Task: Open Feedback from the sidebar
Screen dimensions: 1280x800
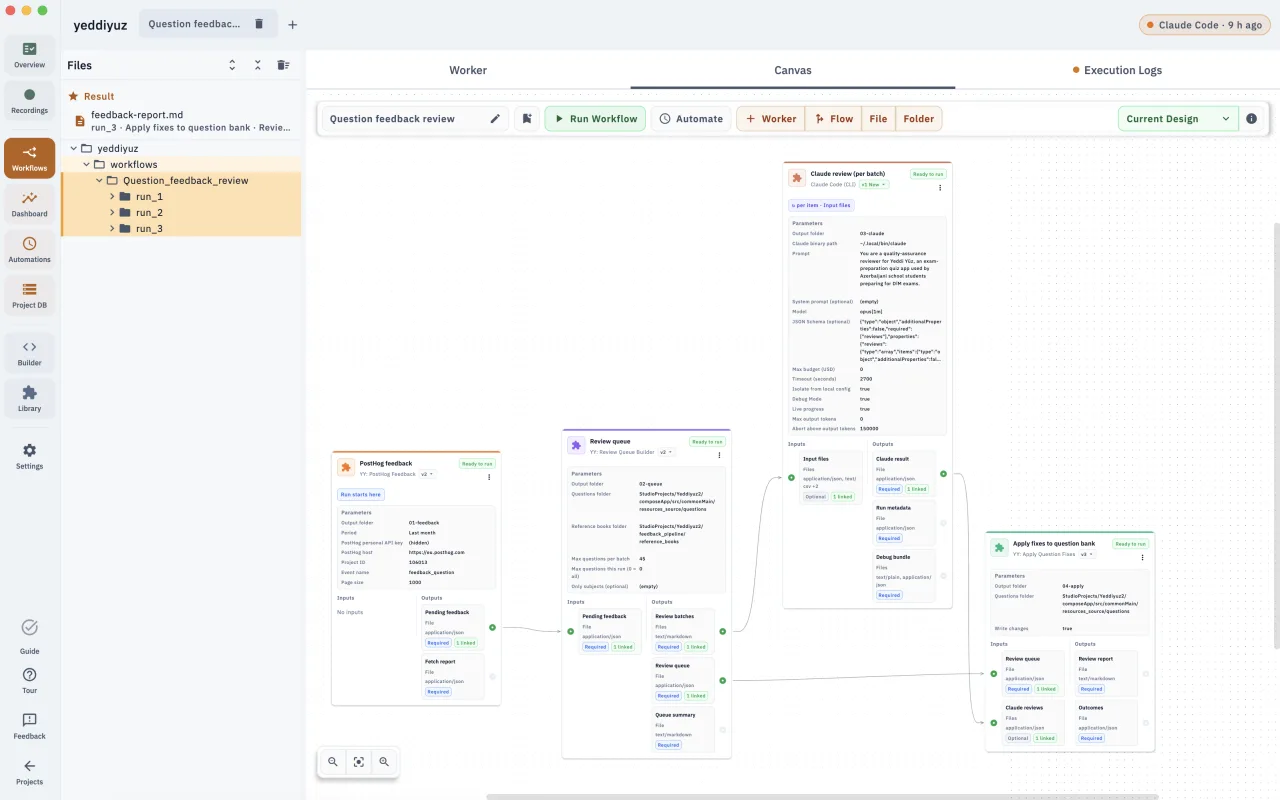Action: click(x=29, y=726)
